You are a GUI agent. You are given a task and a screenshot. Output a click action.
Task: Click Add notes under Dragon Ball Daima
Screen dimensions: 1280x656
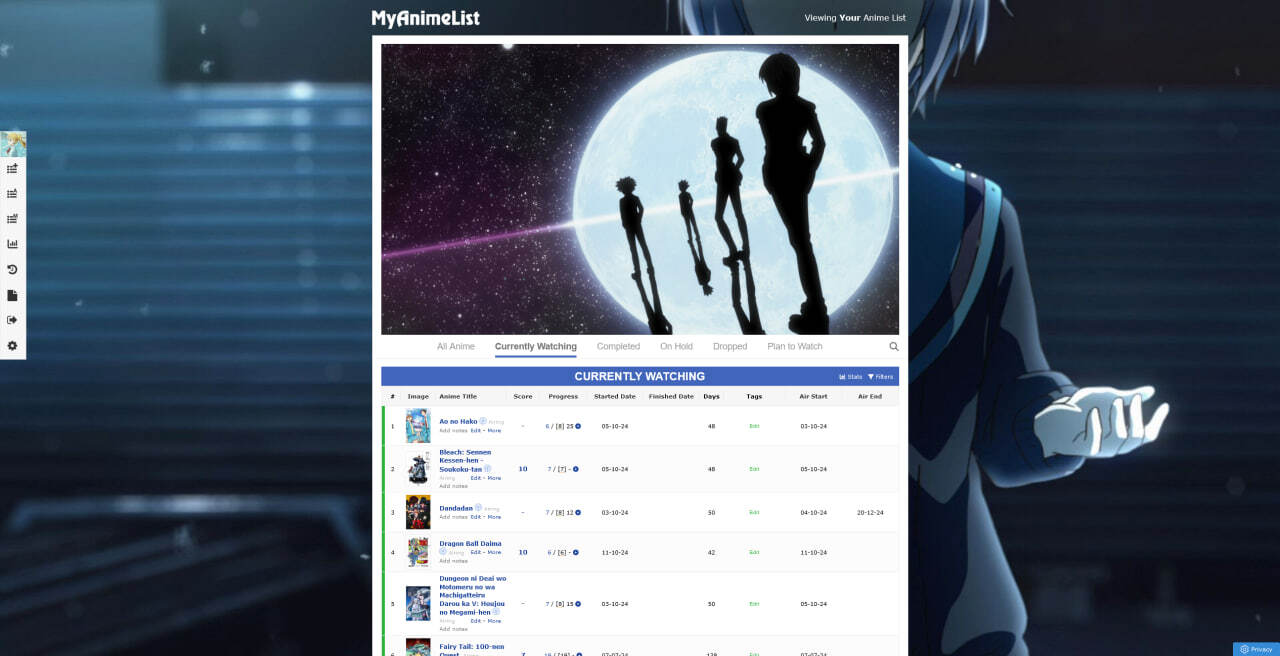pos(453,561)
